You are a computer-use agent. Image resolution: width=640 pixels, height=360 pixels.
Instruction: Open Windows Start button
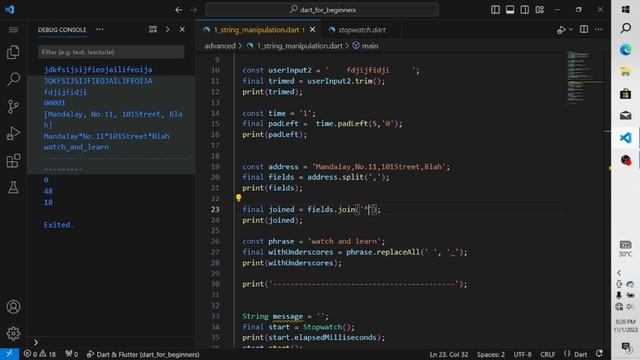(x=625, y=9)
